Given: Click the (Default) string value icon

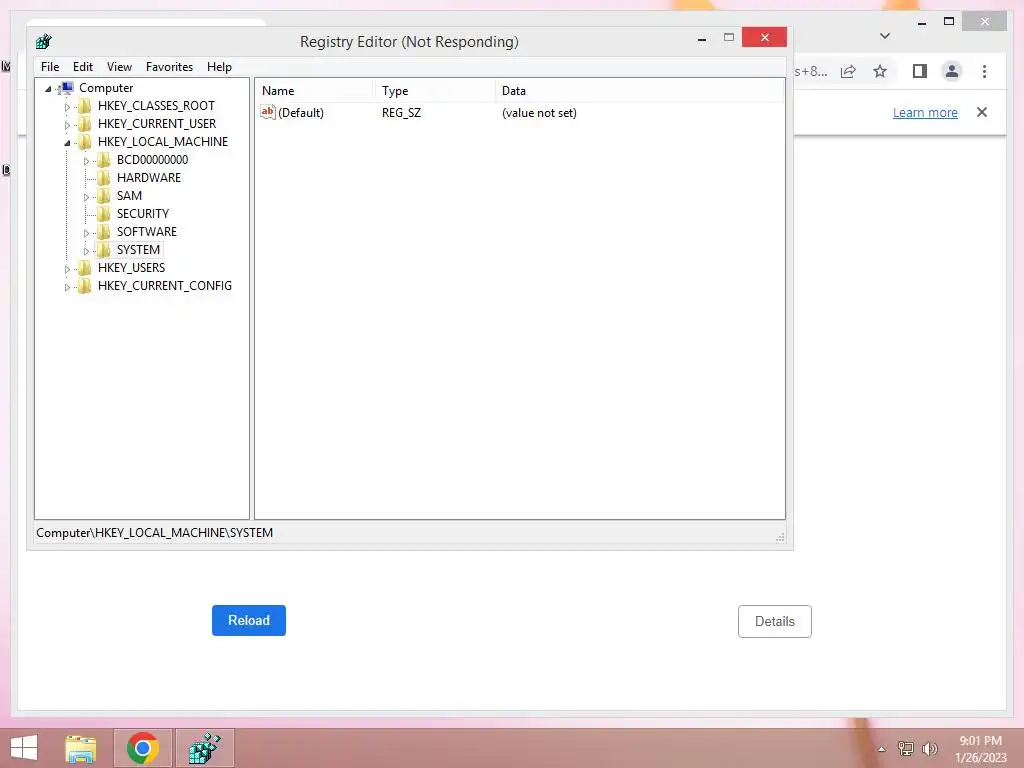Looking at the screenshot, I should click(x=268, y=112).
